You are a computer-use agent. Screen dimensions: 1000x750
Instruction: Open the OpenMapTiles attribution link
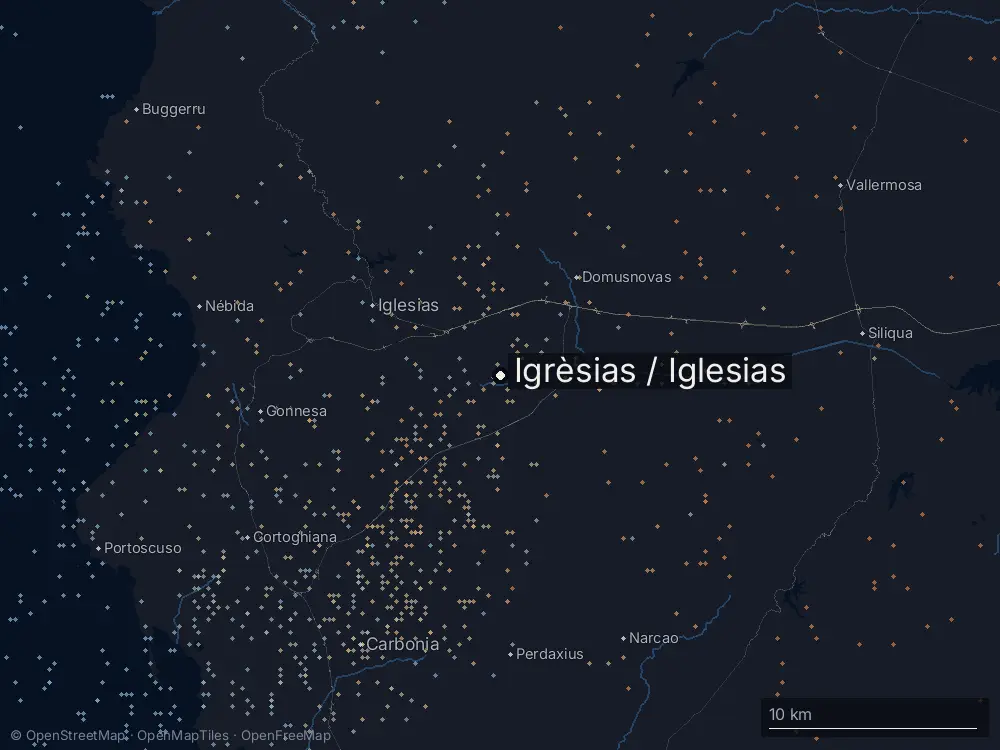(x=182, y=735)
